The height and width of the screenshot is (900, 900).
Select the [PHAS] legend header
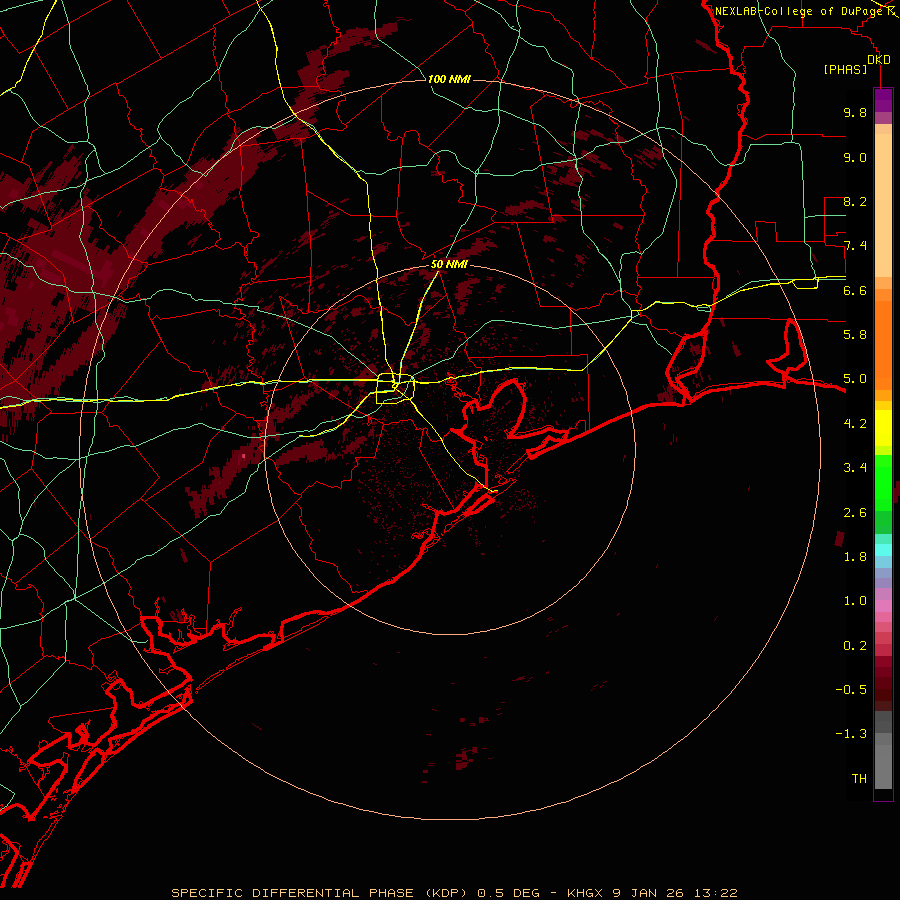pyautogui.click(x=845, y=70)
